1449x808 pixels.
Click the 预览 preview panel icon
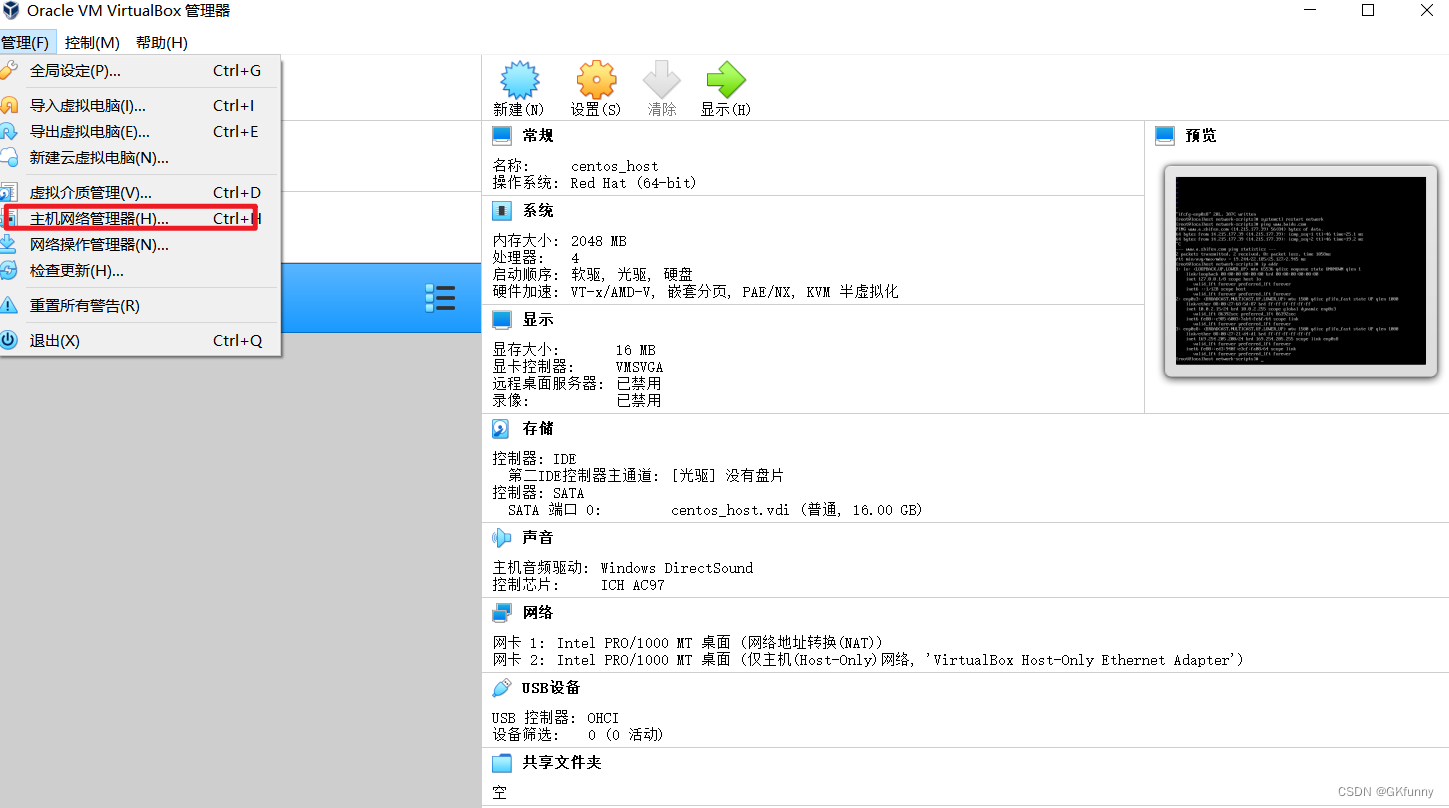1166,135
